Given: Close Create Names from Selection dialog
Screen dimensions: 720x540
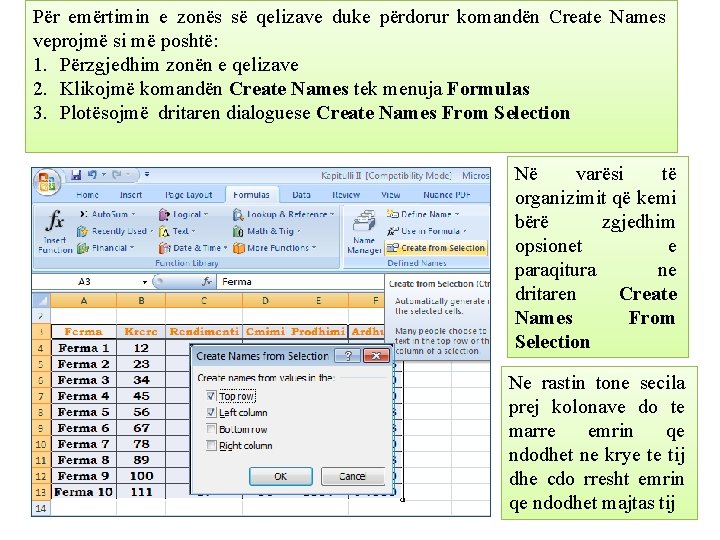Looking at the screenshot, I should coord(376,356).
